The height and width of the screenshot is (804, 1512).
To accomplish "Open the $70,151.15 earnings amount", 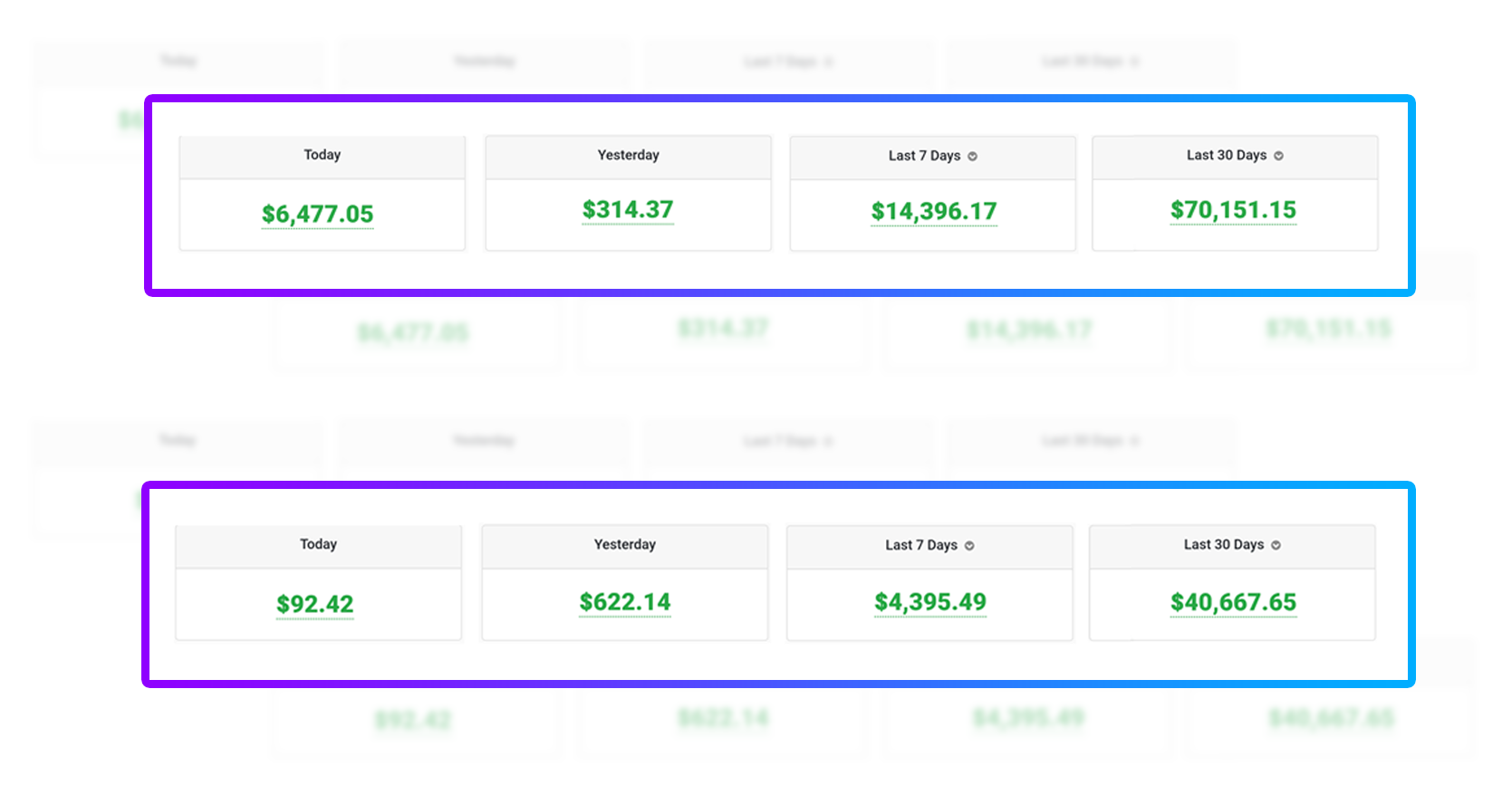I will [x=1233, y=210].
